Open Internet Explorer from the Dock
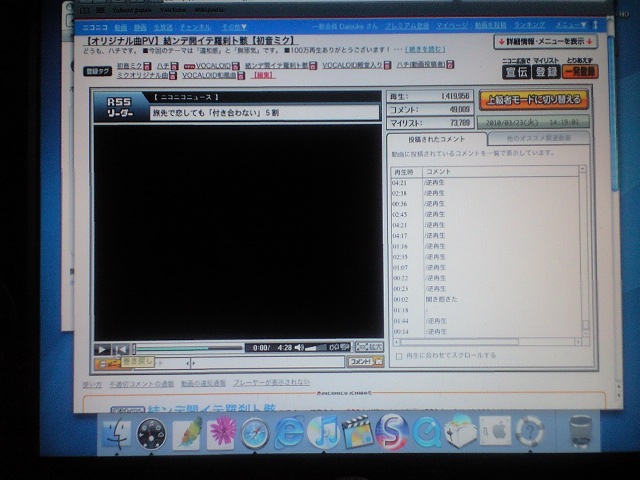640x480 pixels. click(289, 432)
